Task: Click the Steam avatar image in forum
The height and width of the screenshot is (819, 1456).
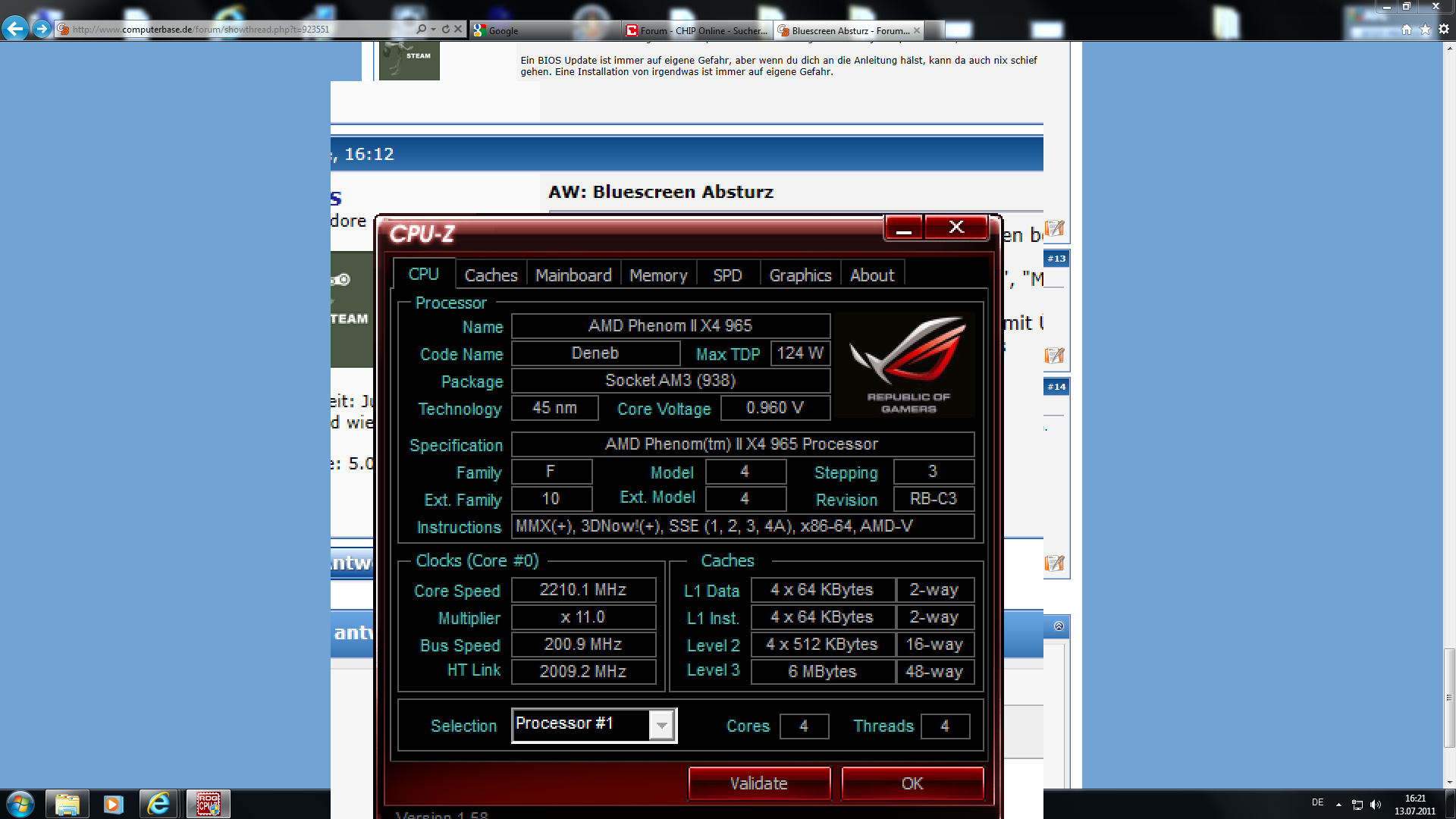Action: [x=409, y=61]
